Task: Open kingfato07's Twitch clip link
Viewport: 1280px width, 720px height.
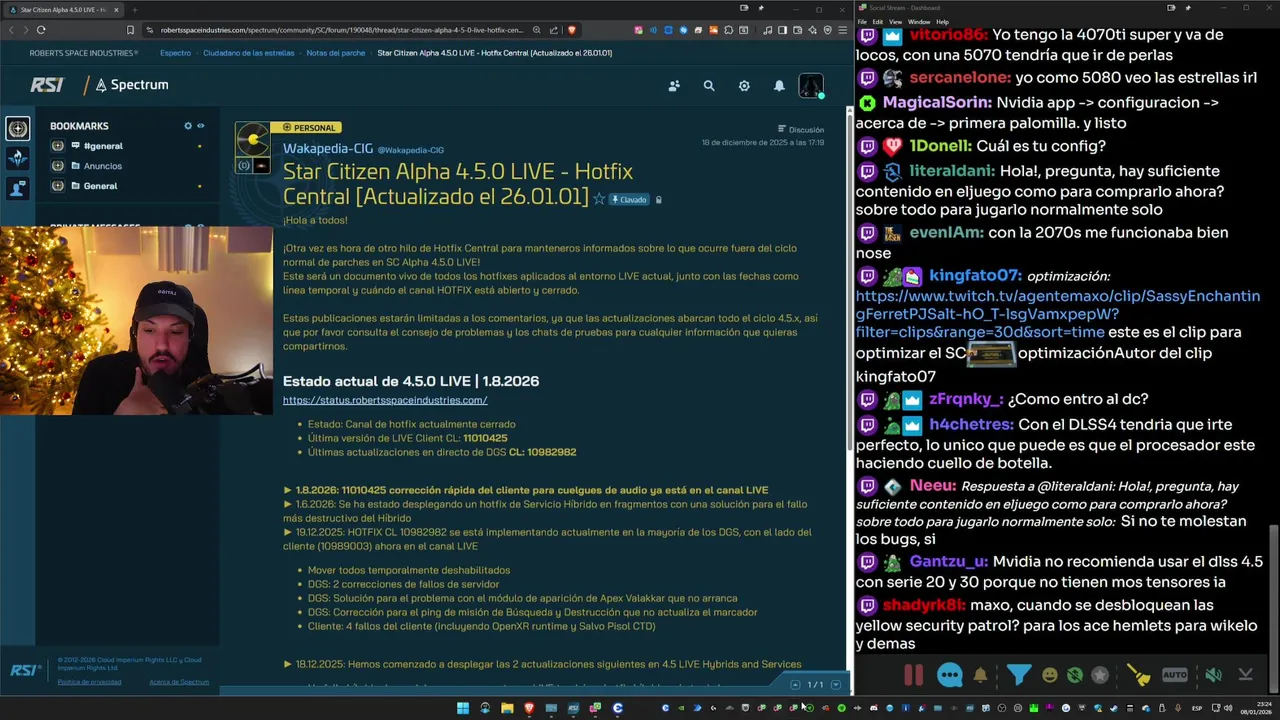Action: (1057, 314)
